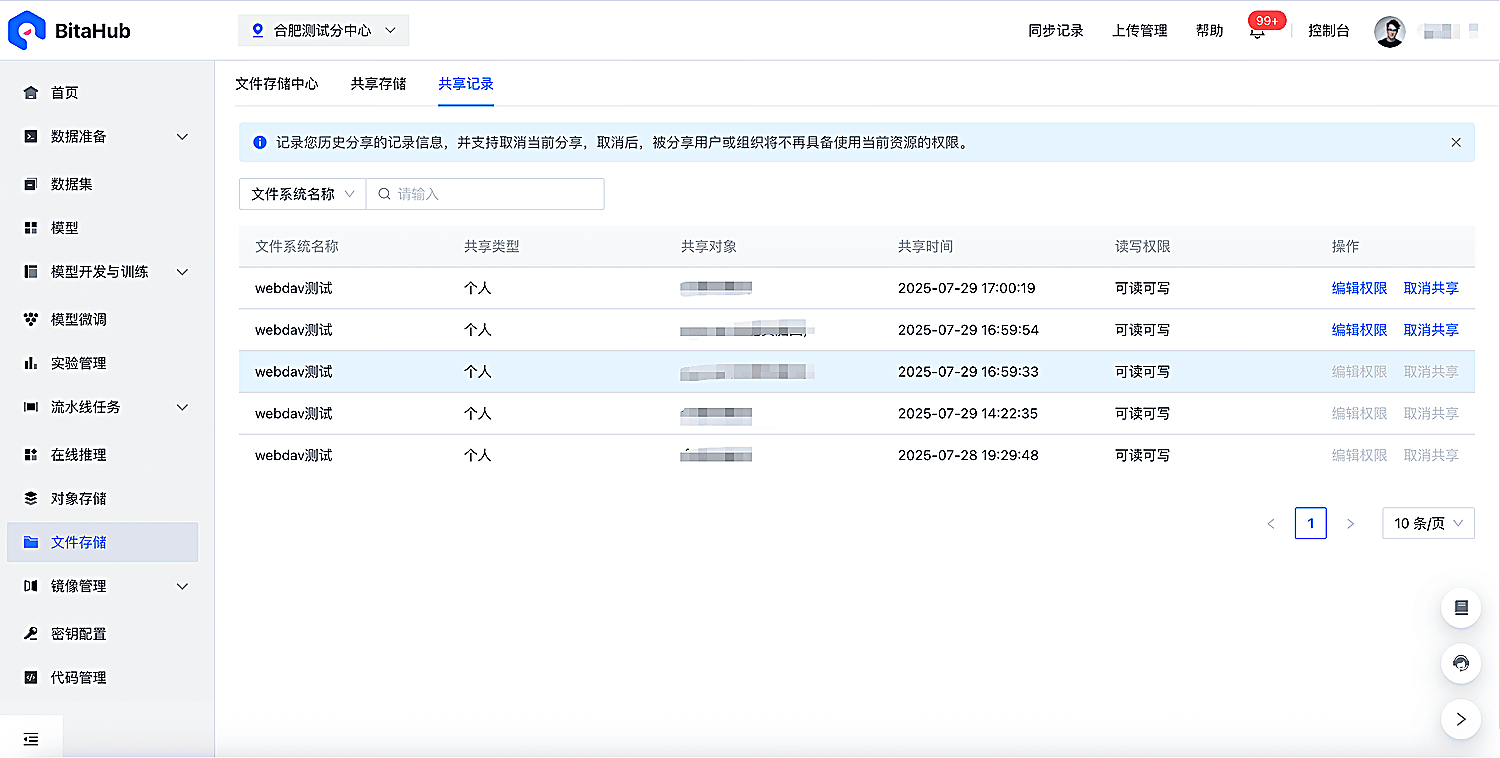Click the floating right-arrow collapse button
The width and height of the screenshot is (1500, 758).
click(1461, 719)
